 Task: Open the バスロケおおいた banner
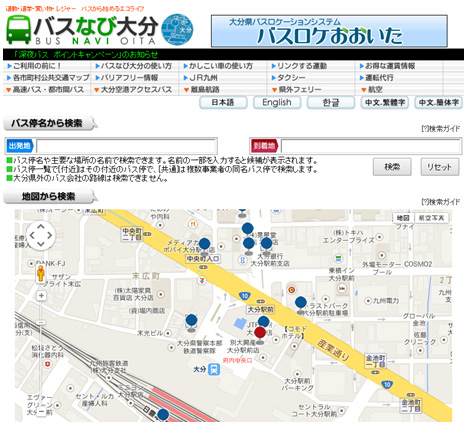pyautogui.click(x=329, y=31)
